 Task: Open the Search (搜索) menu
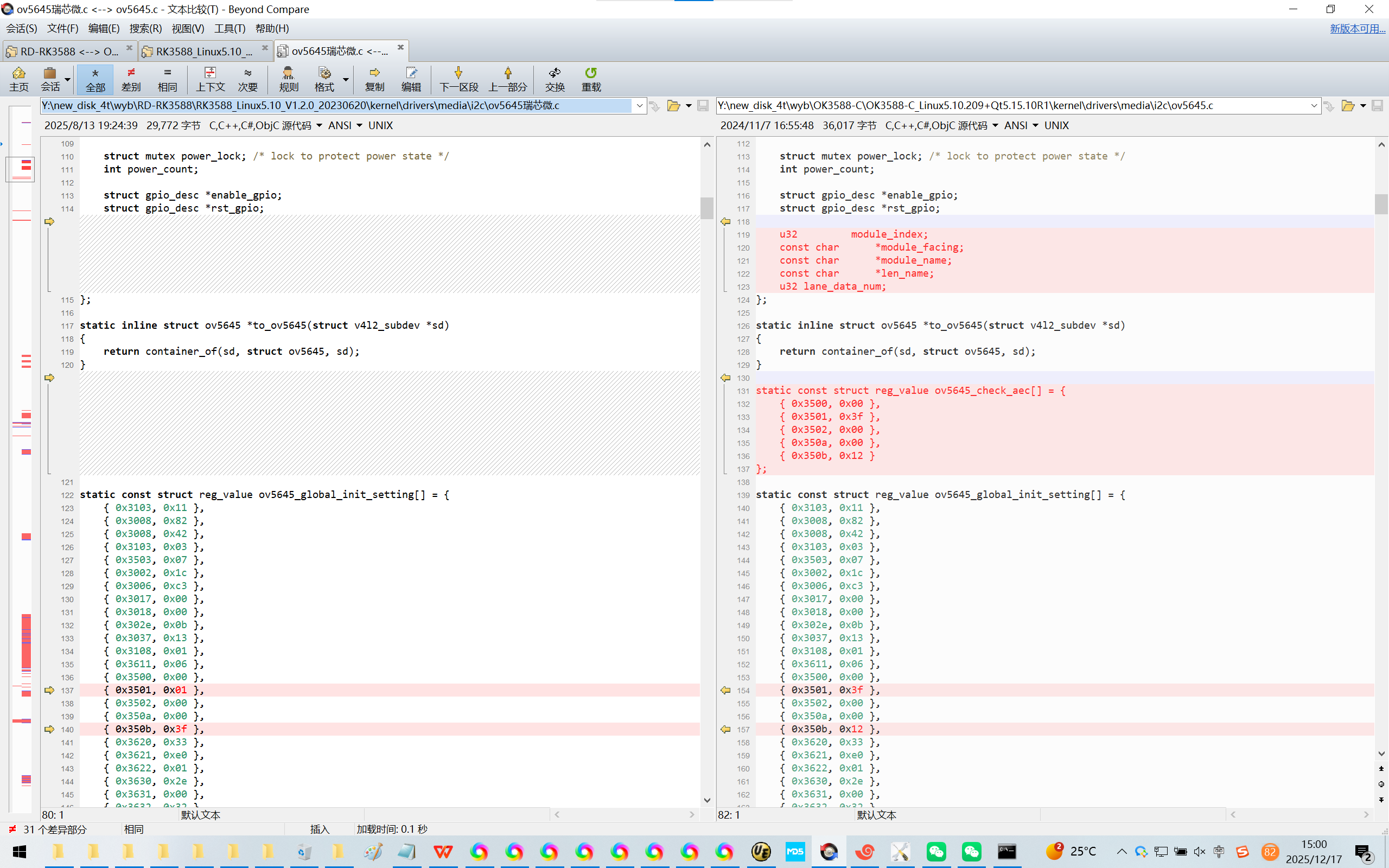coord(145,28)
